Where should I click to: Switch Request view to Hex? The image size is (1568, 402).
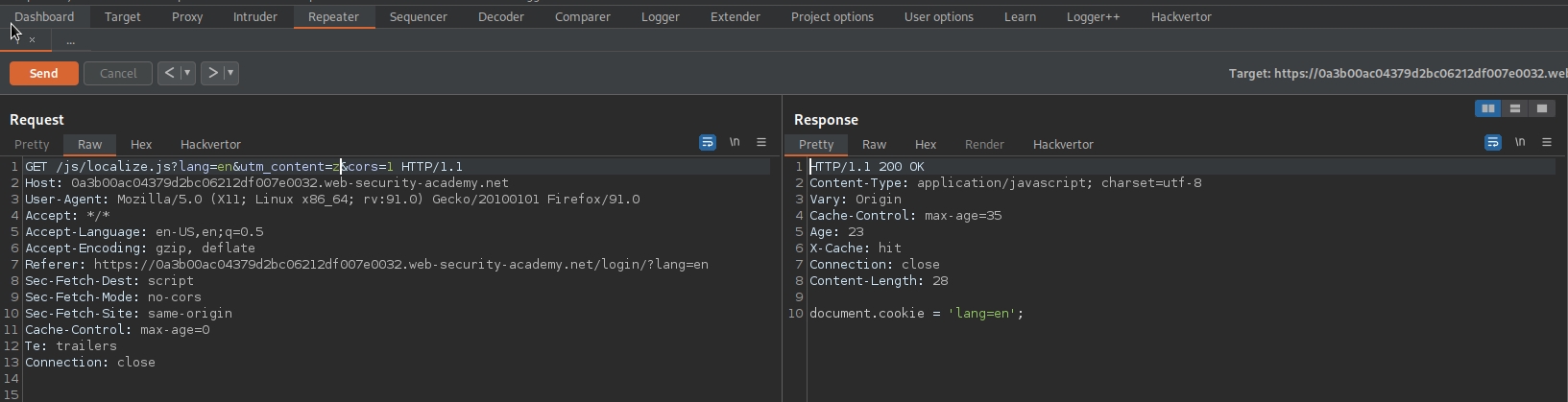pyautogui.click(x=141, y=144)
